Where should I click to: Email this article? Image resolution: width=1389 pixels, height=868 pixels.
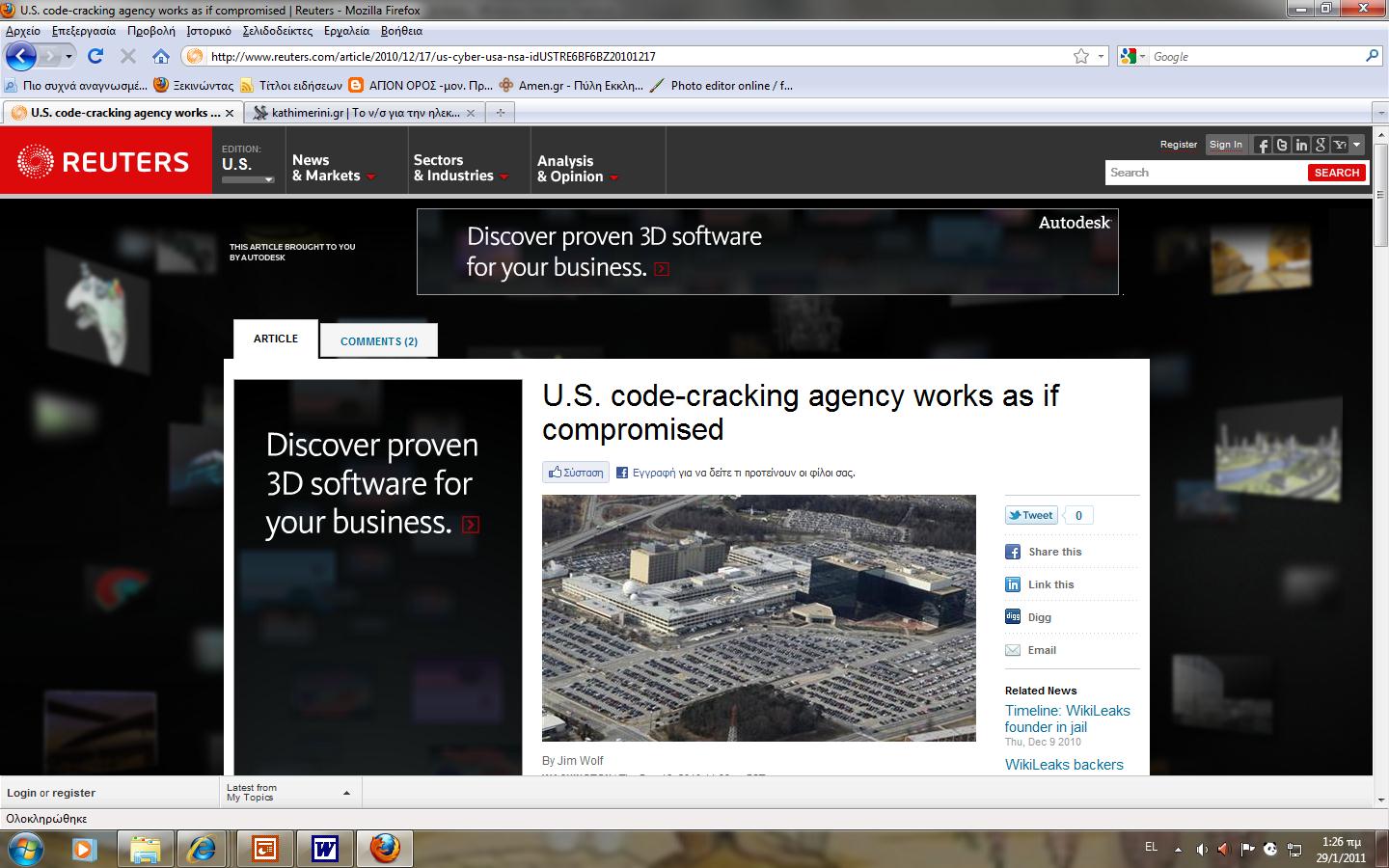1031,650
